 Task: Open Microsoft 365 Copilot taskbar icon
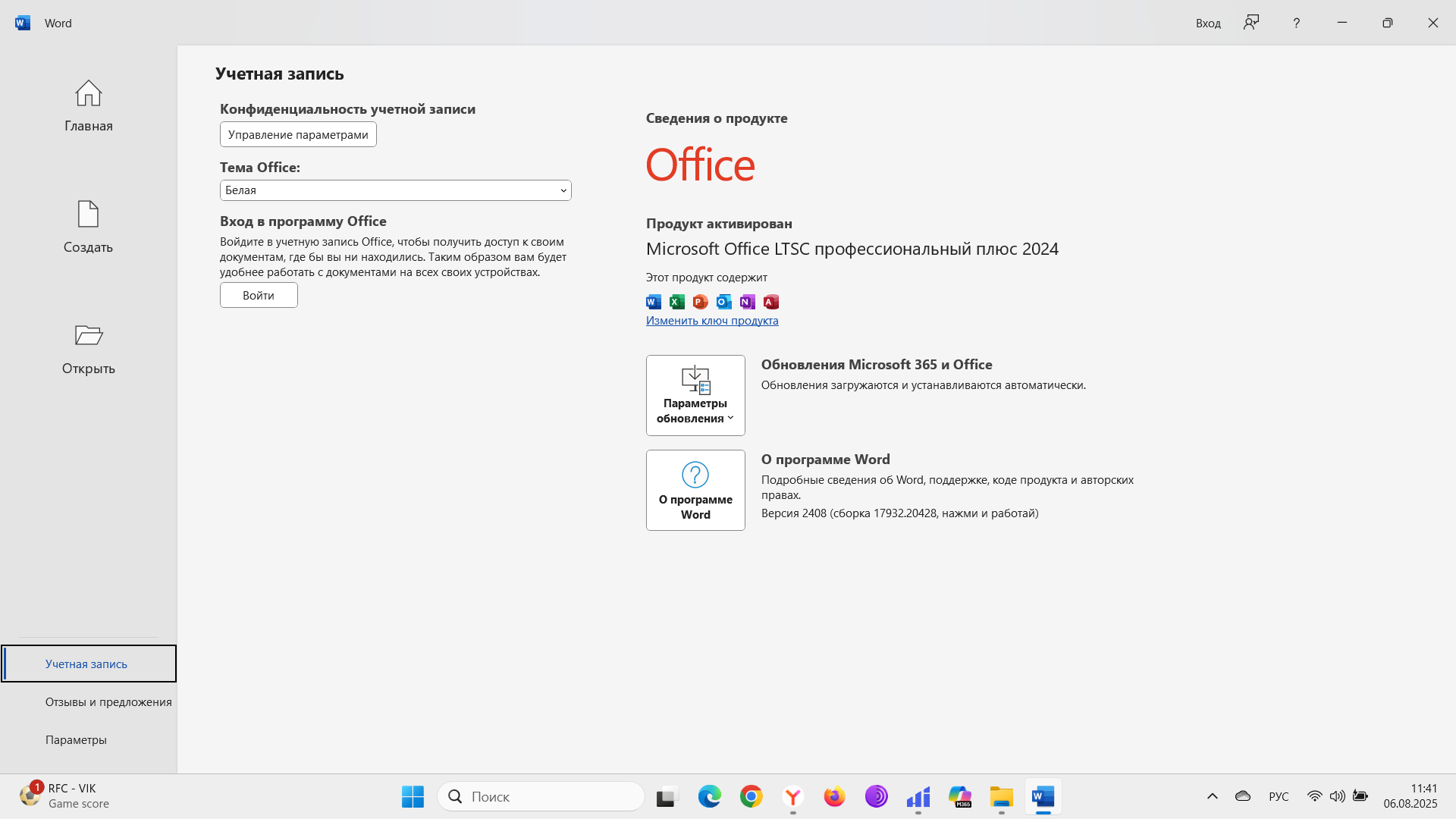(960, 796)
